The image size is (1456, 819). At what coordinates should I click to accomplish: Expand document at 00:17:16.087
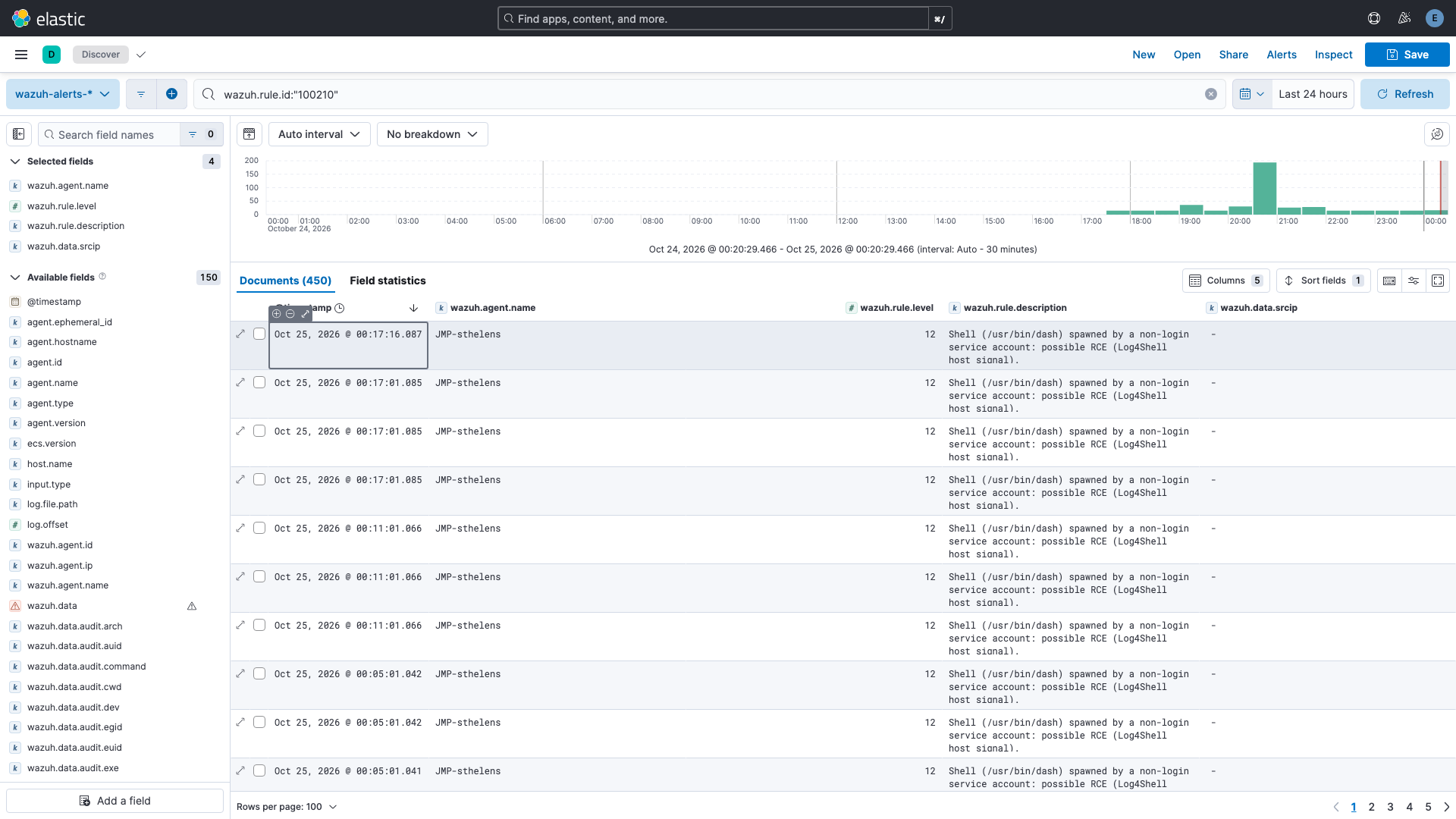[240, 334]
